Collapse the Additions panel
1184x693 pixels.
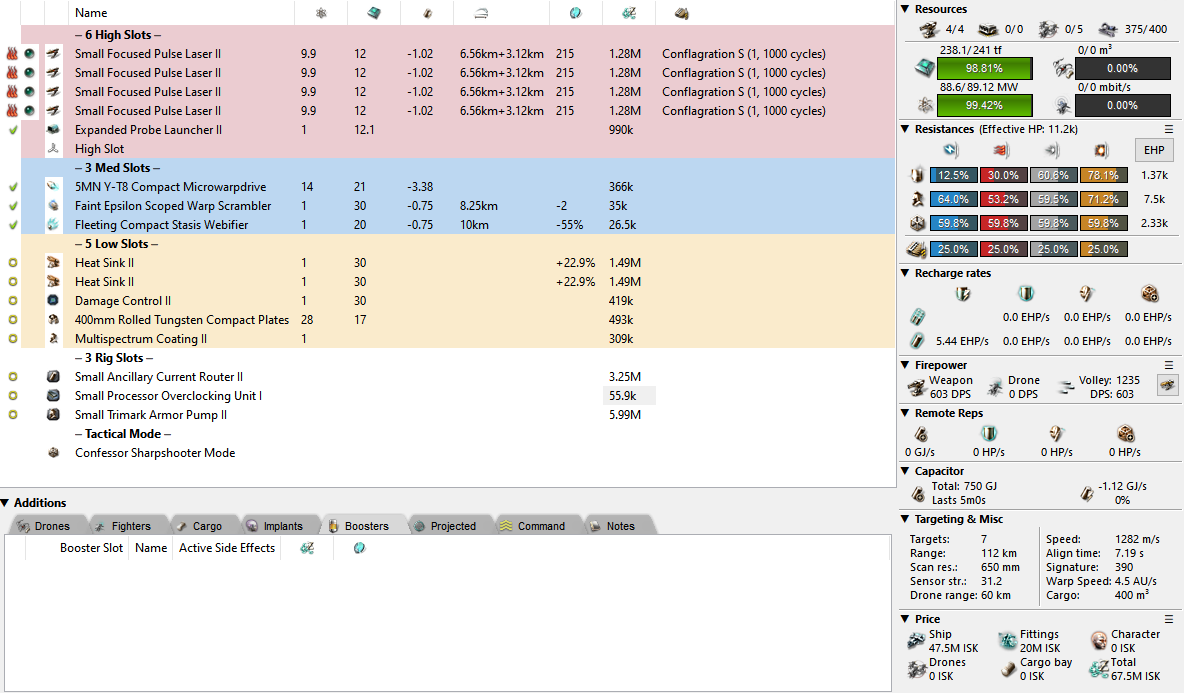(6, 503)
